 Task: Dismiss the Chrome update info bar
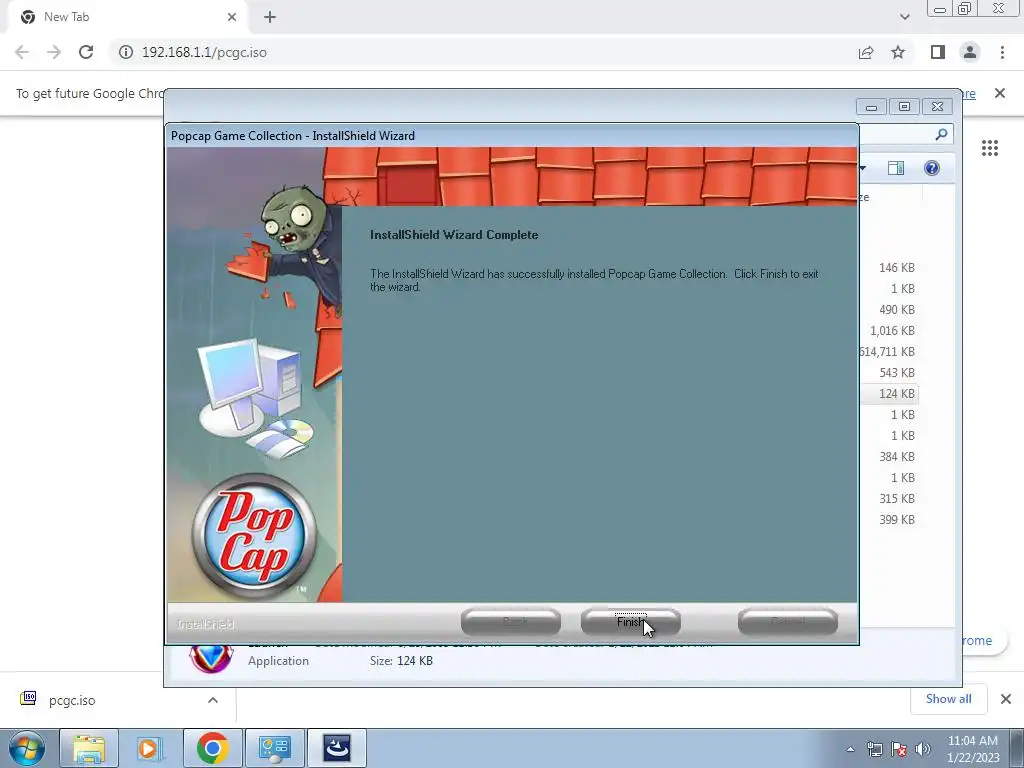999,93
